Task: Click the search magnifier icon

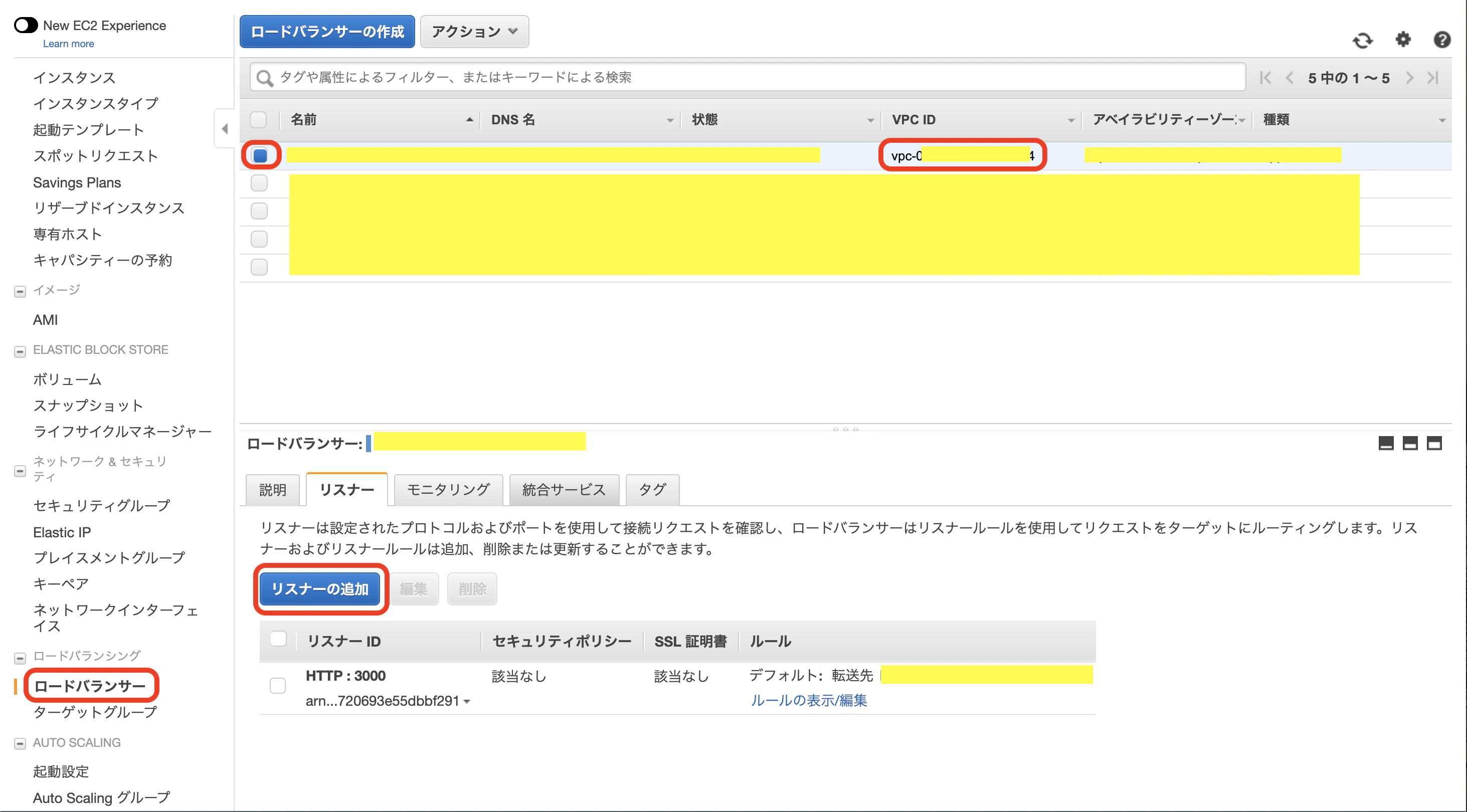Action: [264, 78]
